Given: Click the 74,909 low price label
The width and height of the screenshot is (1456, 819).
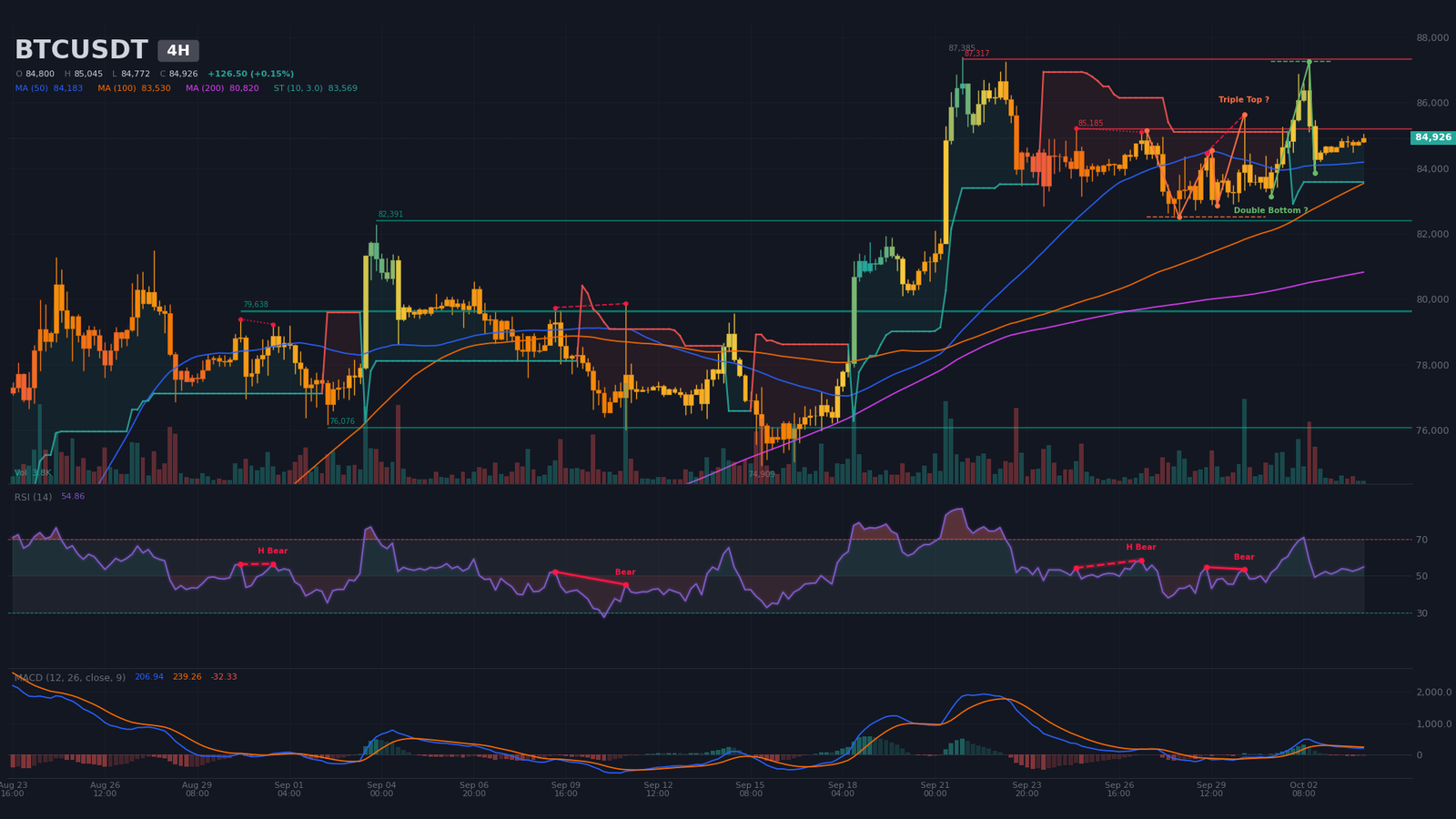Looking at the screenshot, I should tap(762, 474).
